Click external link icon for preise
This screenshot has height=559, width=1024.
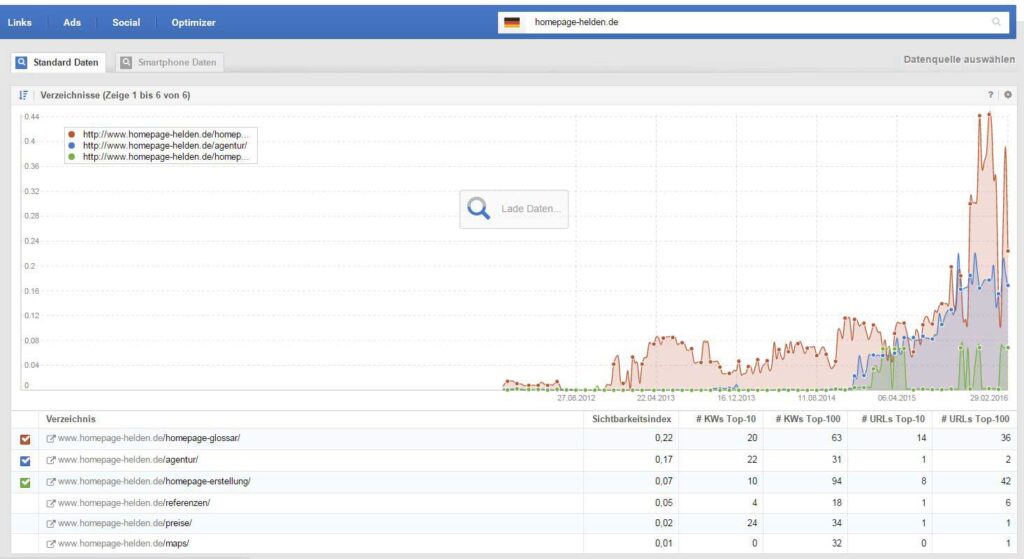click(x=50, y=524)
